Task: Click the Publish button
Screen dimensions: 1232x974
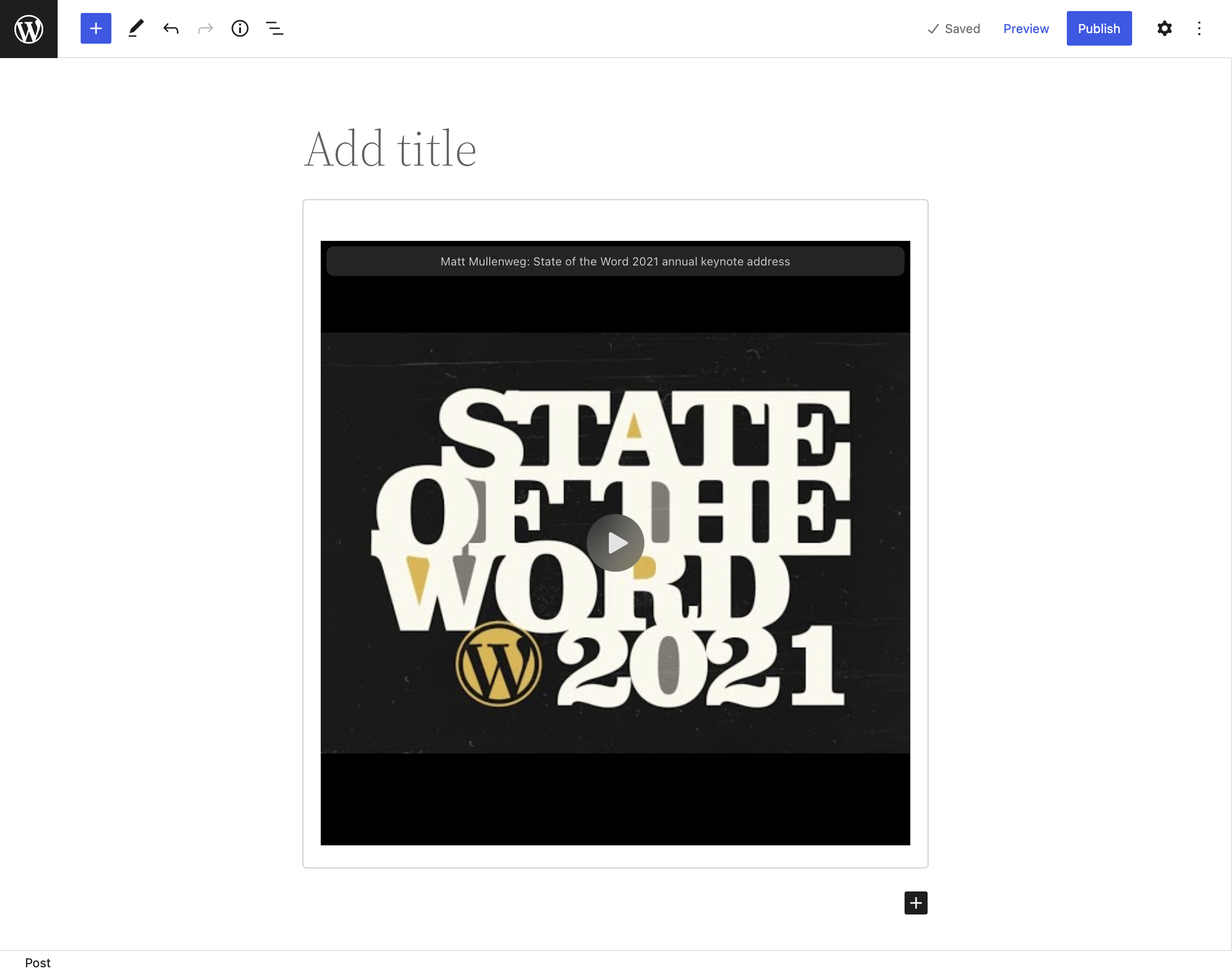Action: pyautogui.click(x=1099, y=28)
